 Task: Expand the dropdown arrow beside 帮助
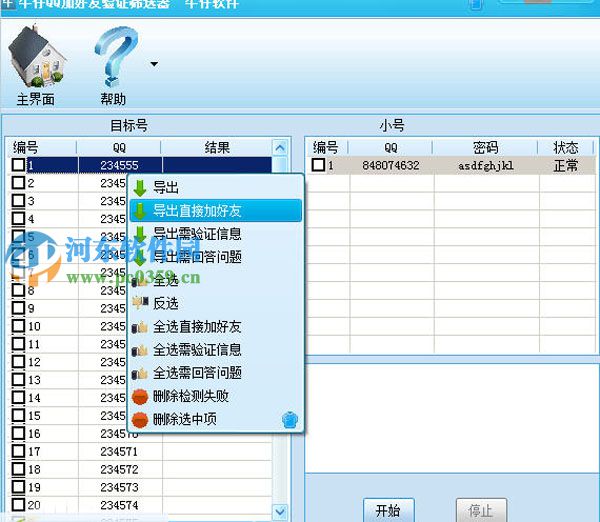click(154, 64)
